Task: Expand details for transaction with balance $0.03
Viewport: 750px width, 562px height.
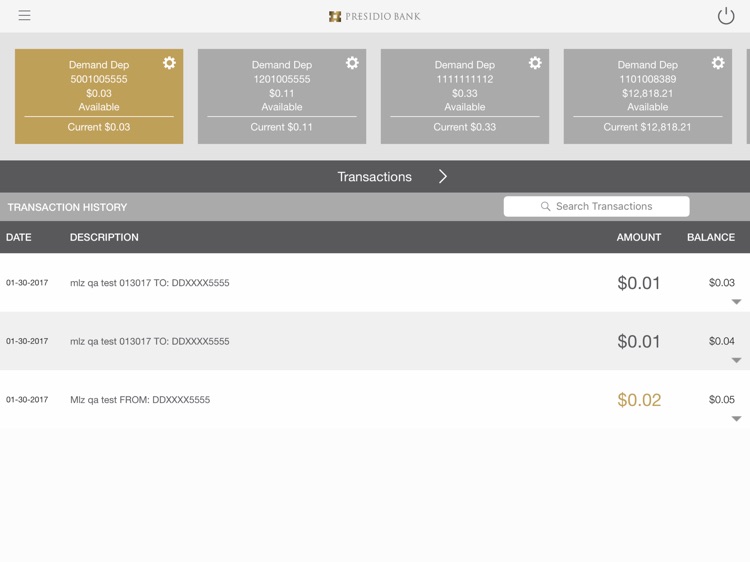Action: 736,302
